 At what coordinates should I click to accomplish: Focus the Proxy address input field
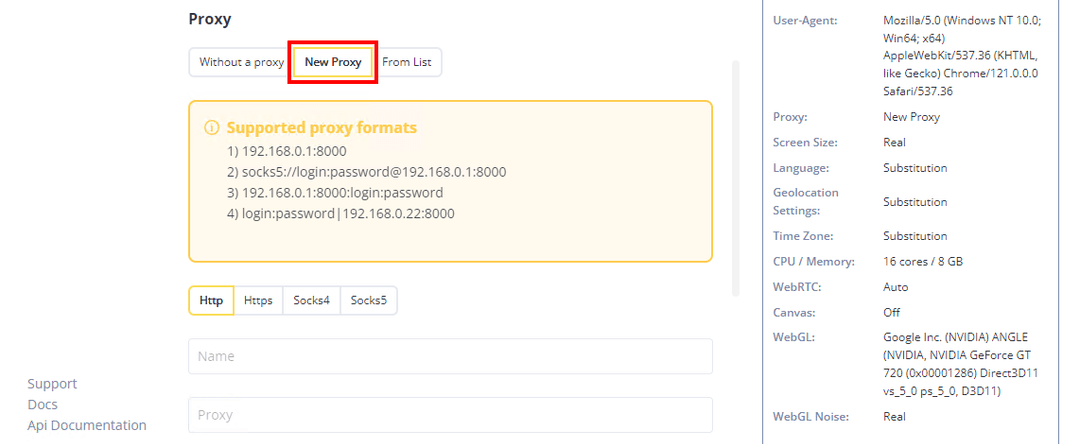(x=450, y=415)
